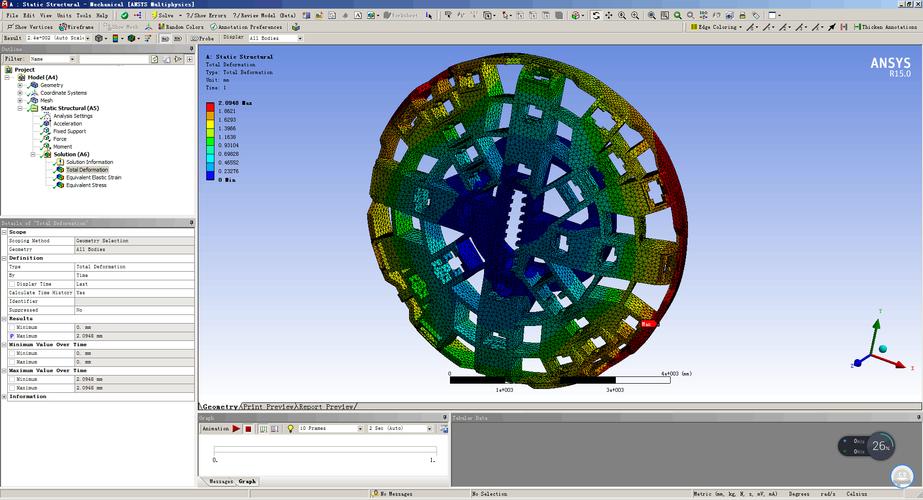Click the animation timeline slider bar
The image size is (923, 500).
(325, 451)
